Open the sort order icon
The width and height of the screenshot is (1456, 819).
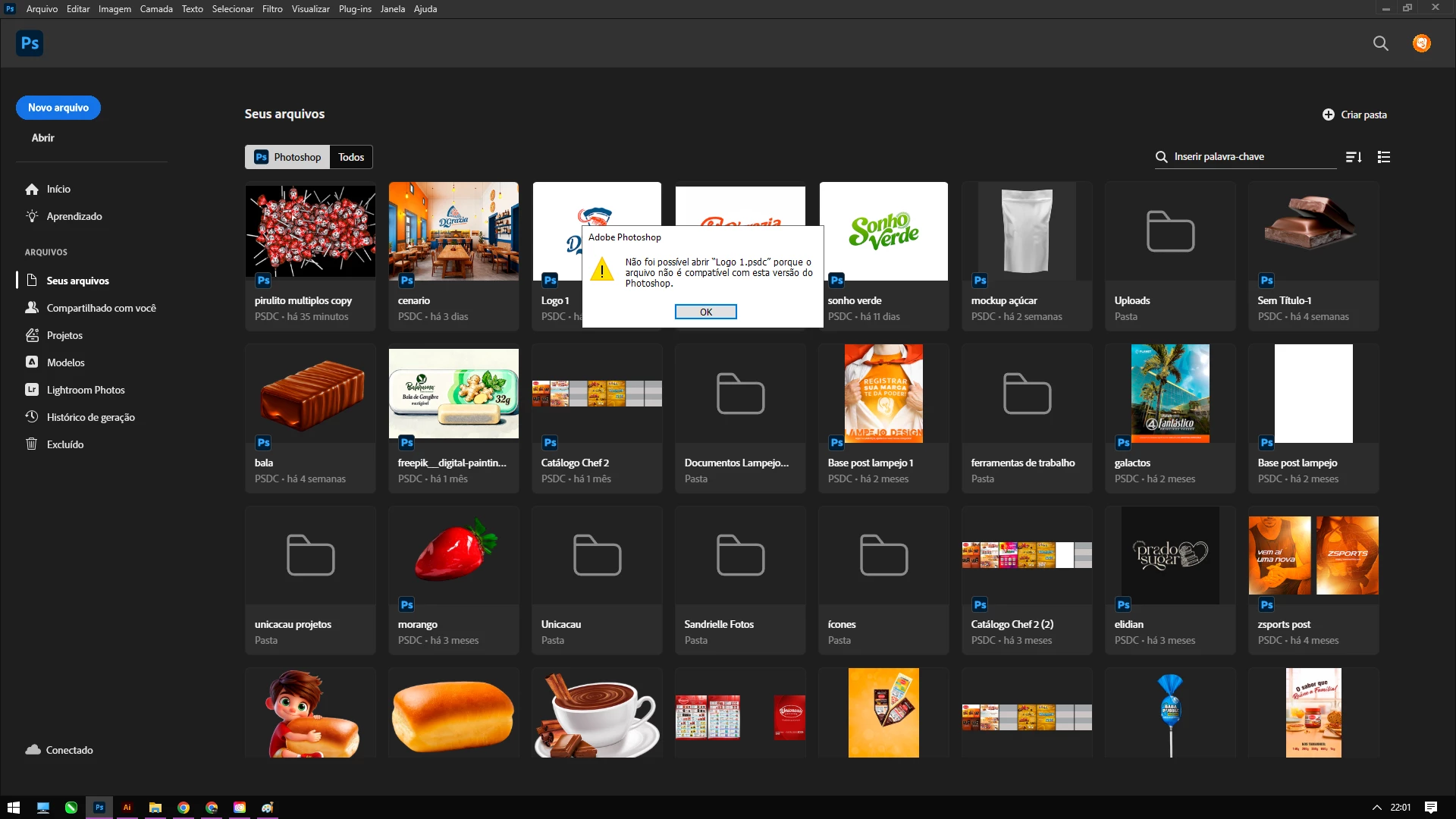coord(1354,157)
